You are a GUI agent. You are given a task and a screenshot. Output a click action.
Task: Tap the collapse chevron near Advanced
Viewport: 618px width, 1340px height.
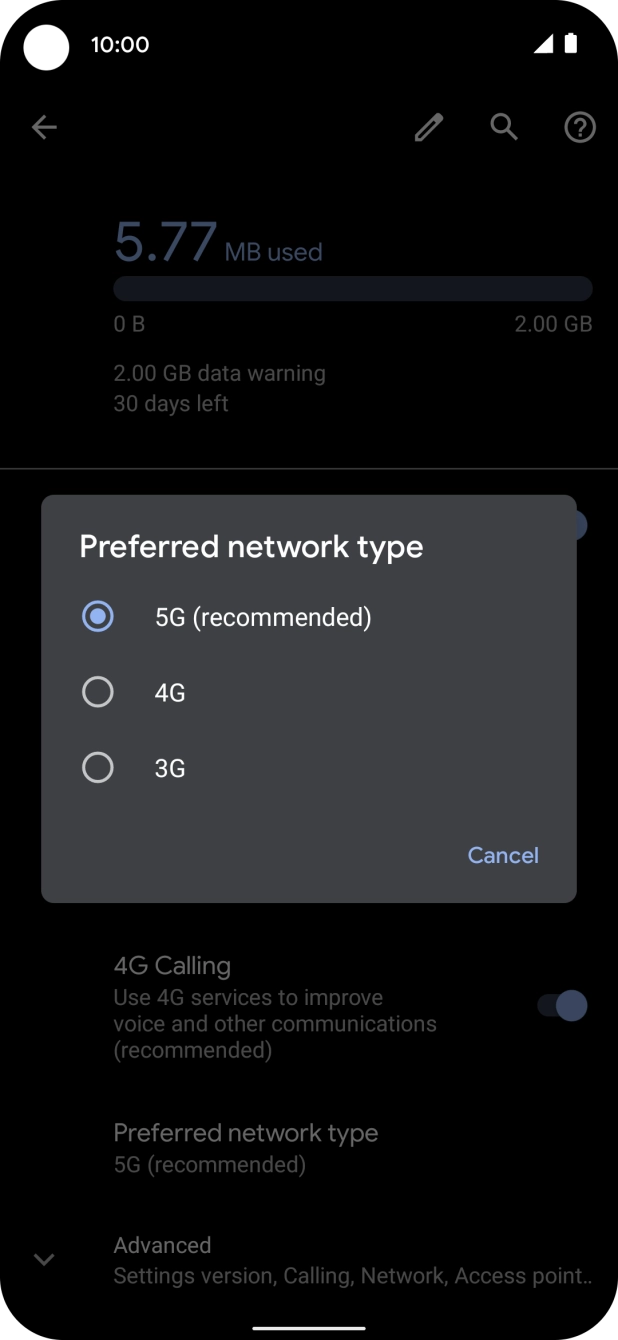44,1259
